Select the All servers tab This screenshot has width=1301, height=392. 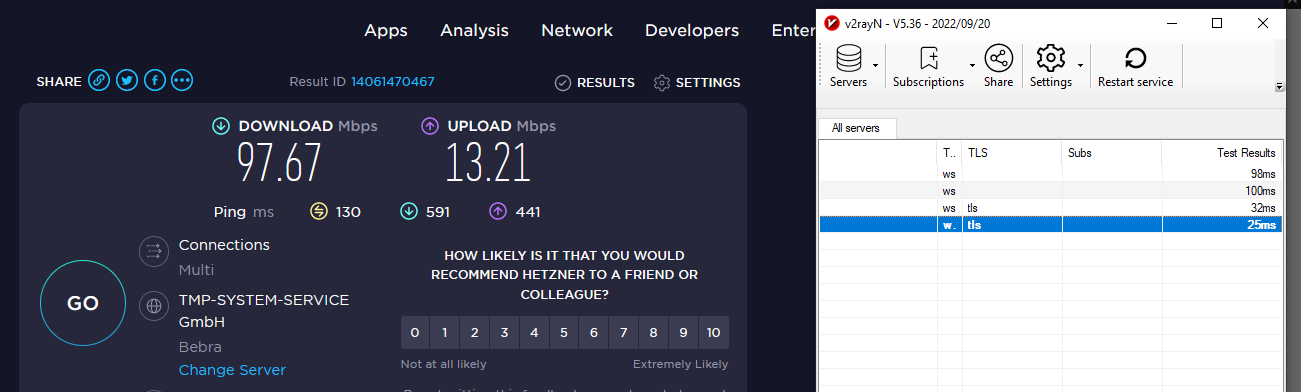857,128
